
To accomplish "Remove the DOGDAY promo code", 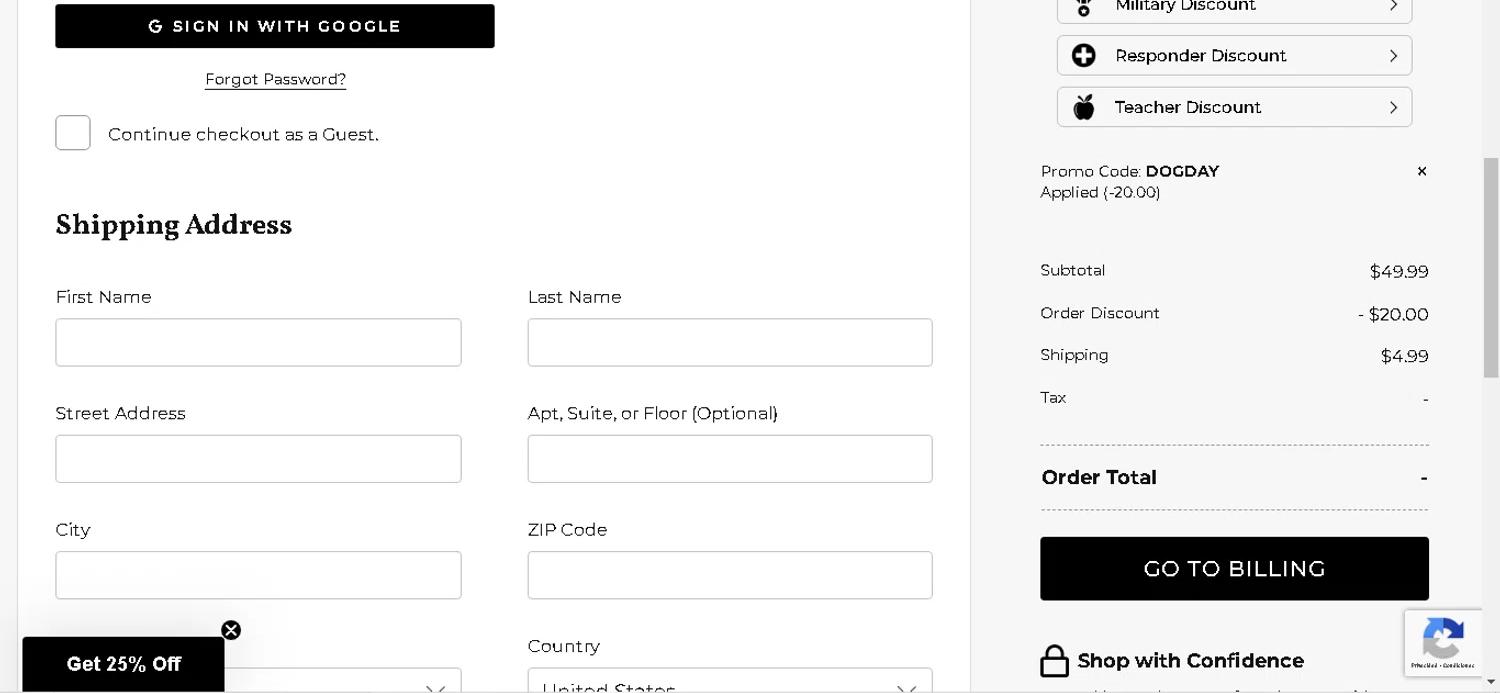I will (1421, 171).
